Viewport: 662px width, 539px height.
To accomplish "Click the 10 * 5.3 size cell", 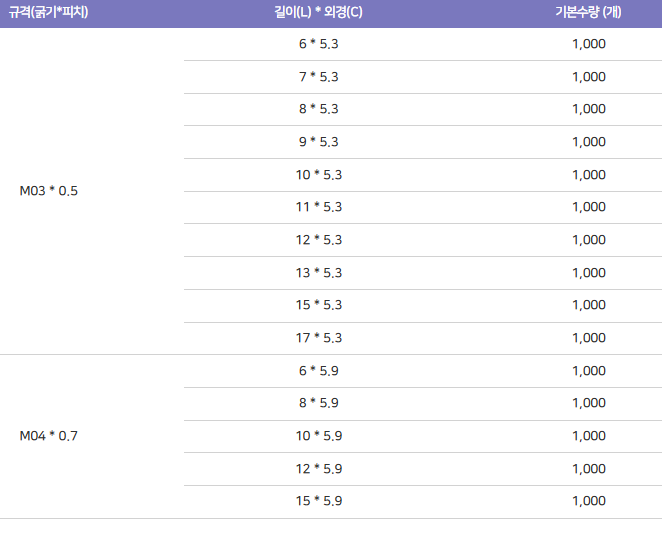I will click(319, 175).
